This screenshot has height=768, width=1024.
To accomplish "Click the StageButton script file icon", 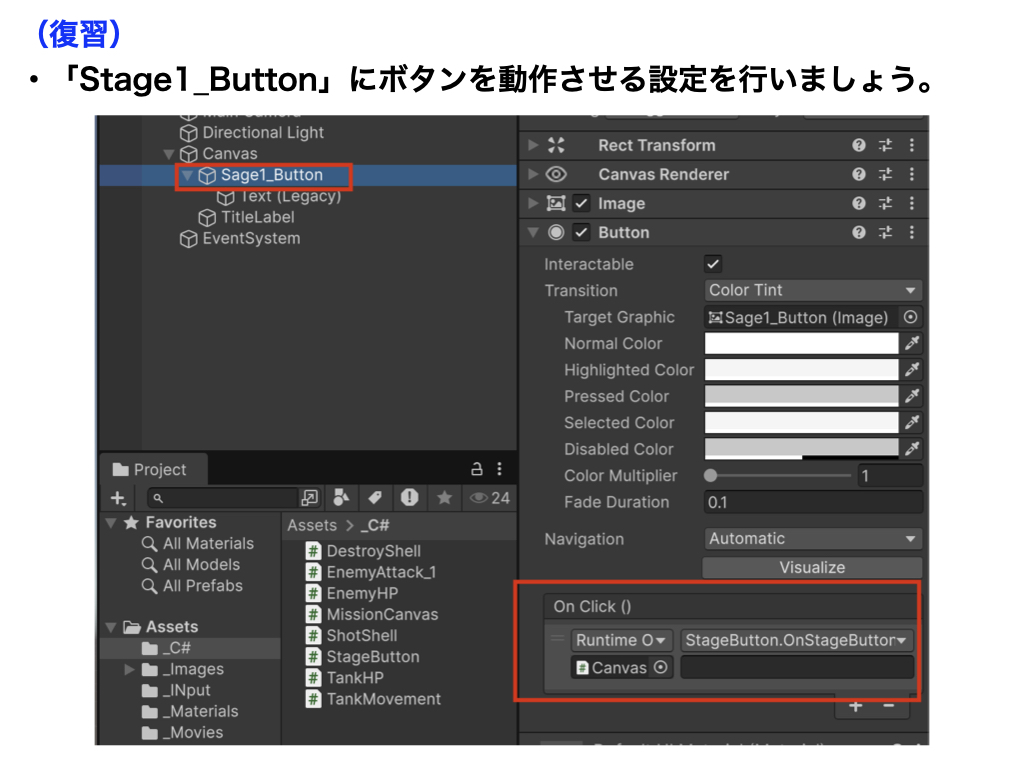I will [314, 657].
